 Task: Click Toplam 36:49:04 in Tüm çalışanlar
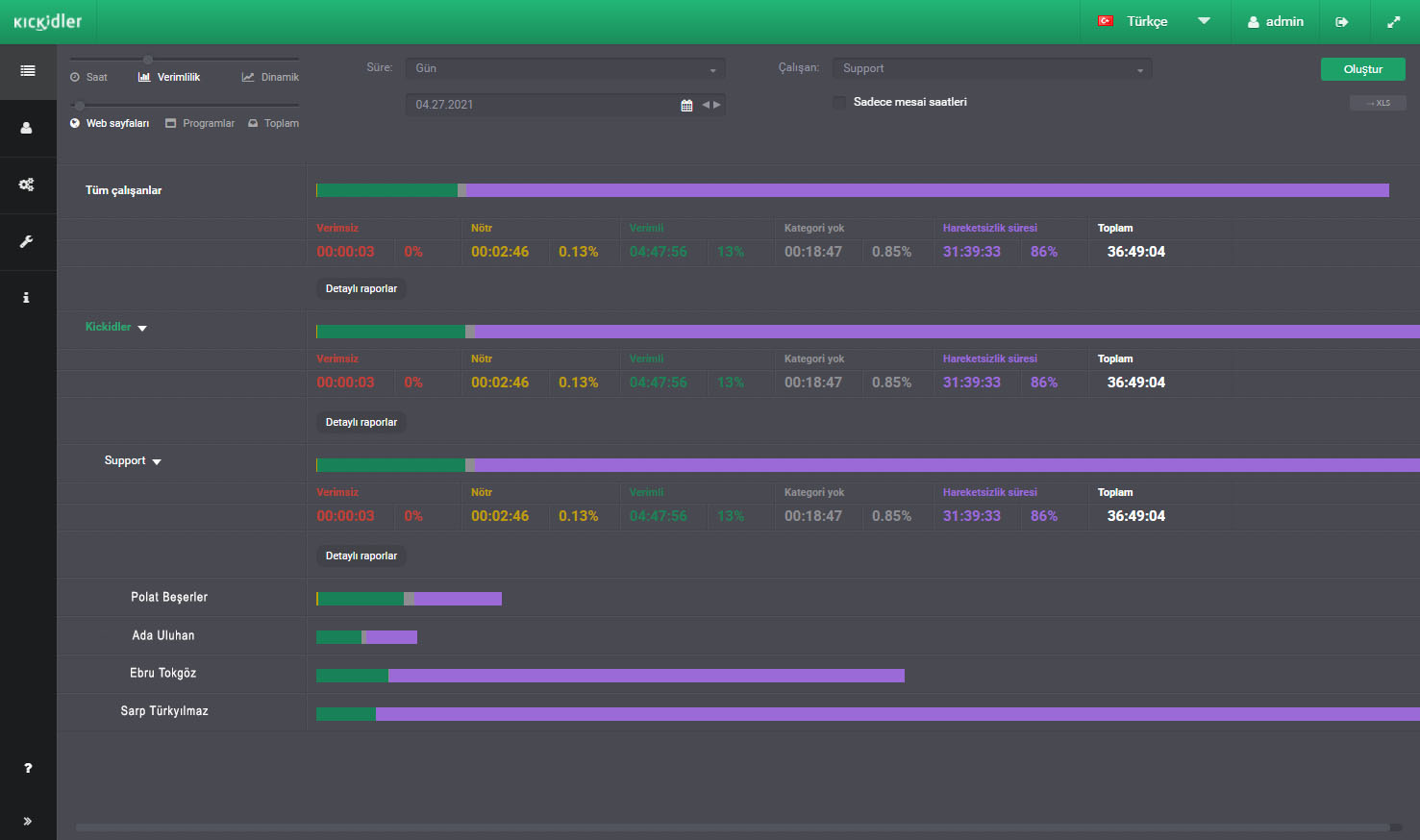[1136, 252]
